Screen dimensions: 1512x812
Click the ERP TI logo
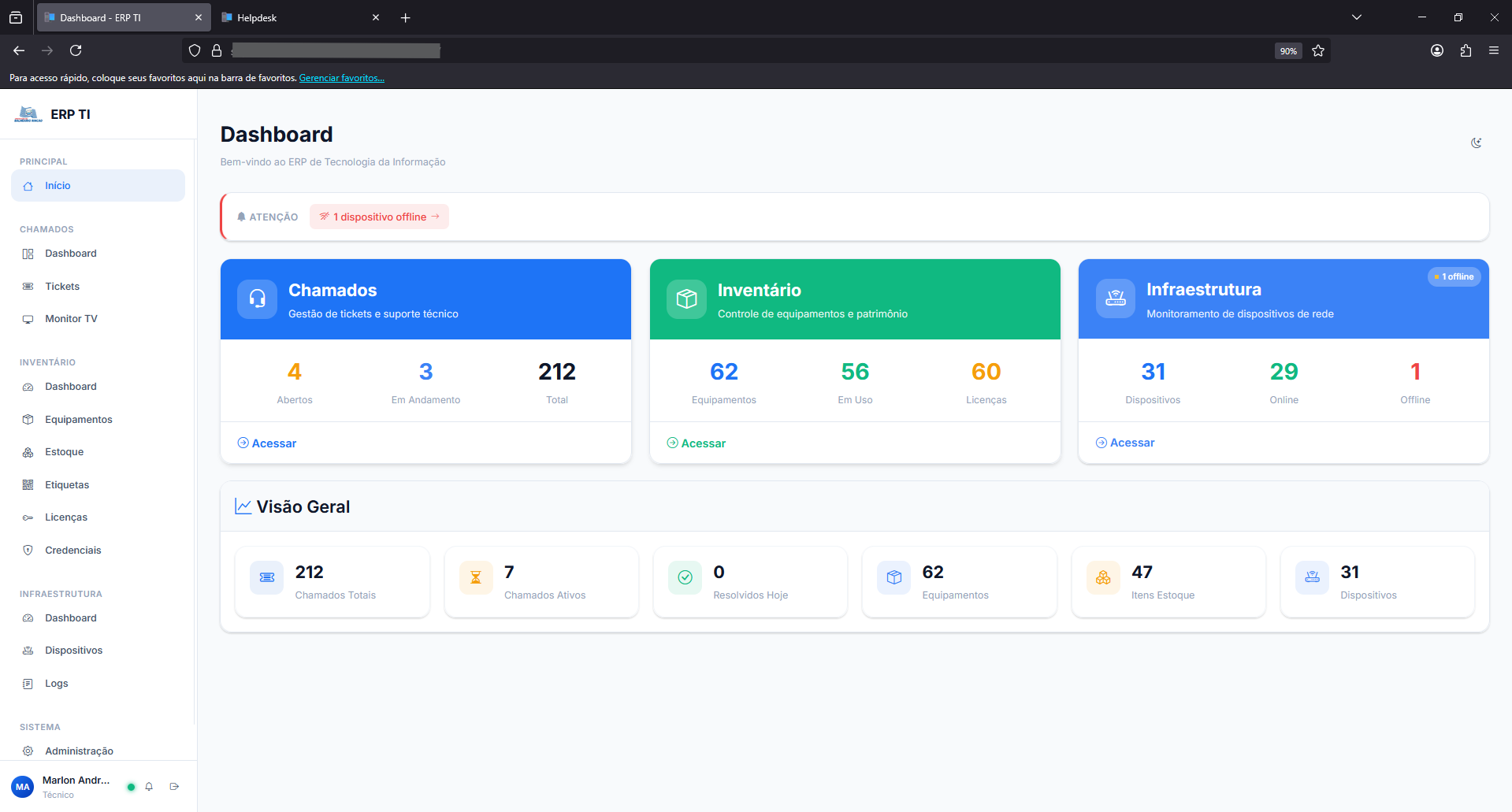pyautogui.click(x=28, y=114)
